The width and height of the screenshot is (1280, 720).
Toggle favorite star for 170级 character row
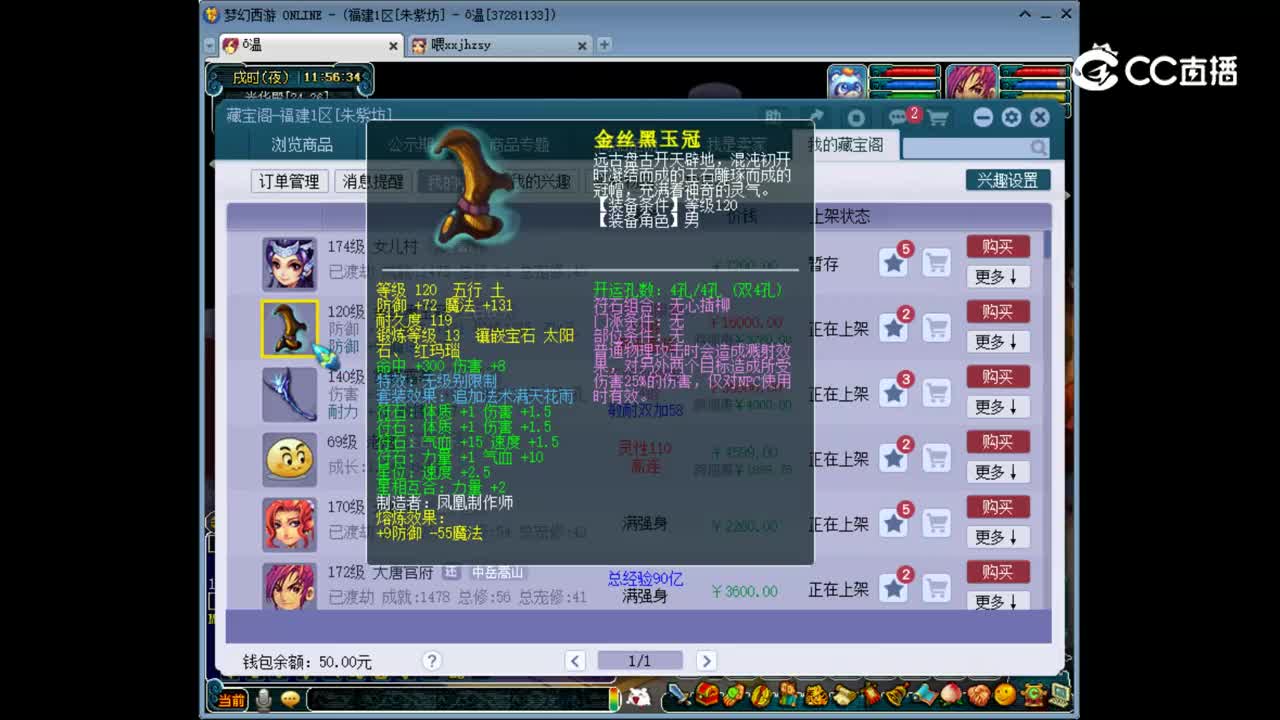click(894, 523)
